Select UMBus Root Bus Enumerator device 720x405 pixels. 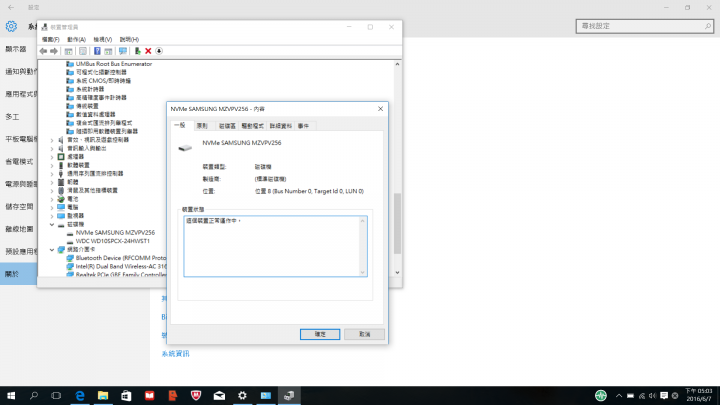click(x=113, y=64)
